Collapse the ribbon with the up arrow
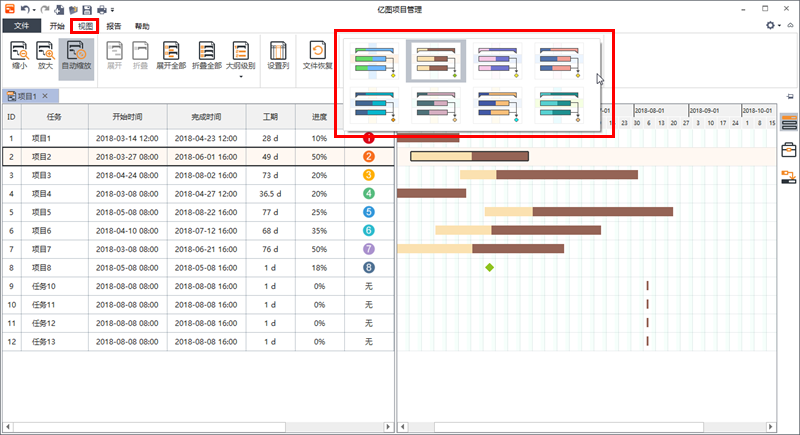Image resolution: width=800 pixels, height=435 pixels. click(790, 25)
